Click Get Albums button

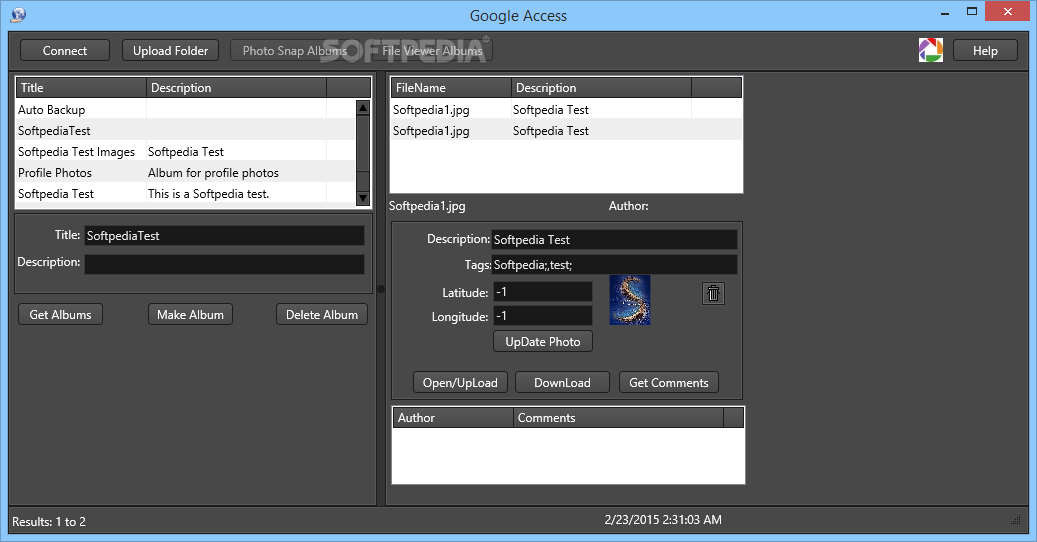click(60, 315)
